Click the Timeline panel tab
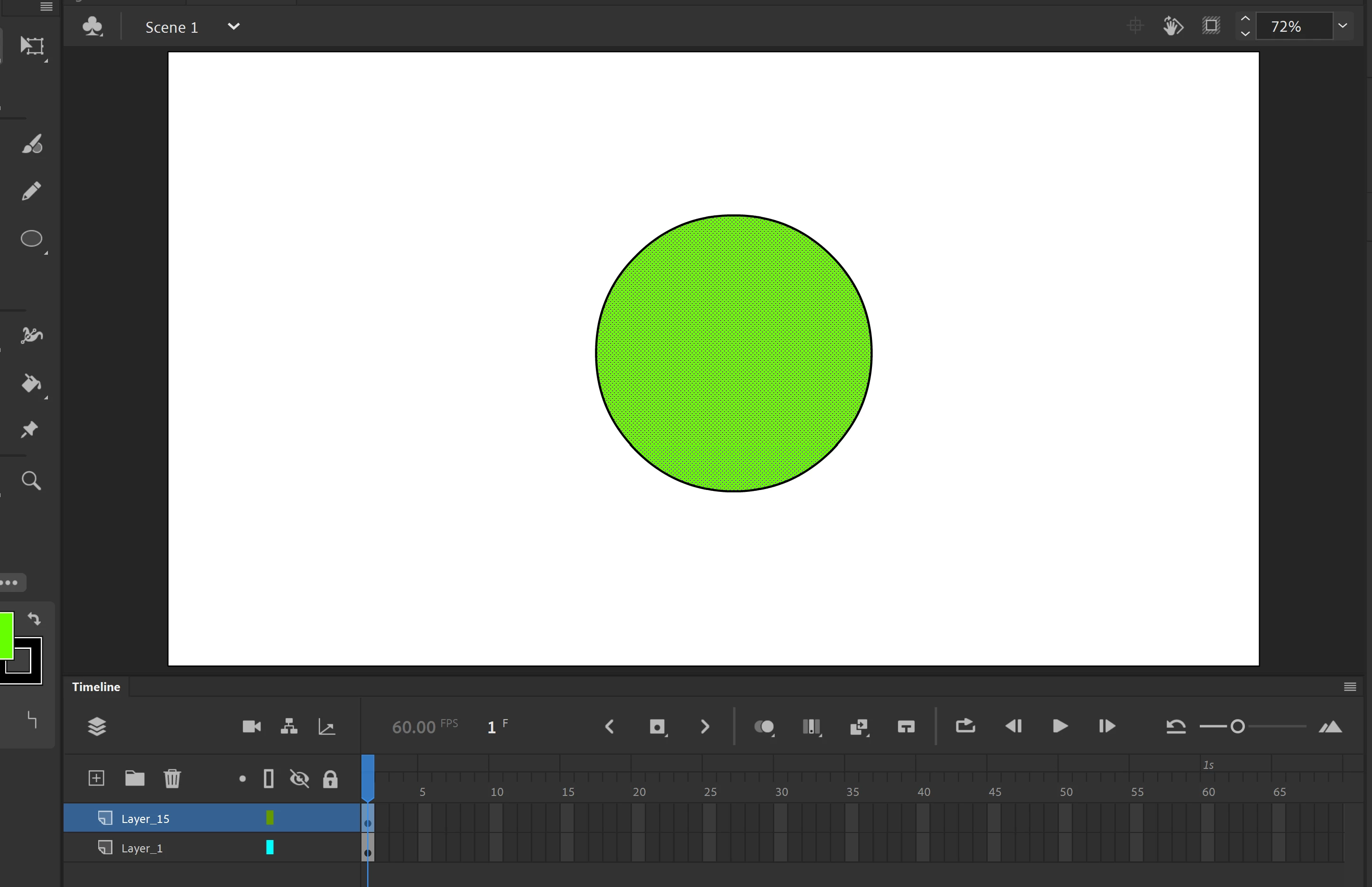Screen dimensions: 1372x887 point(96,686)
